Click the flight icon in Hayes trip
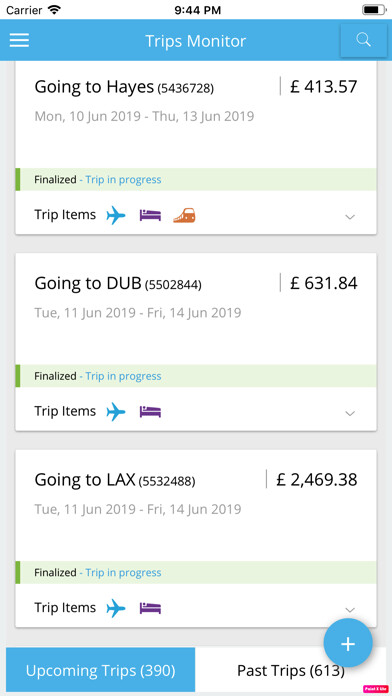 click(116, 216)
